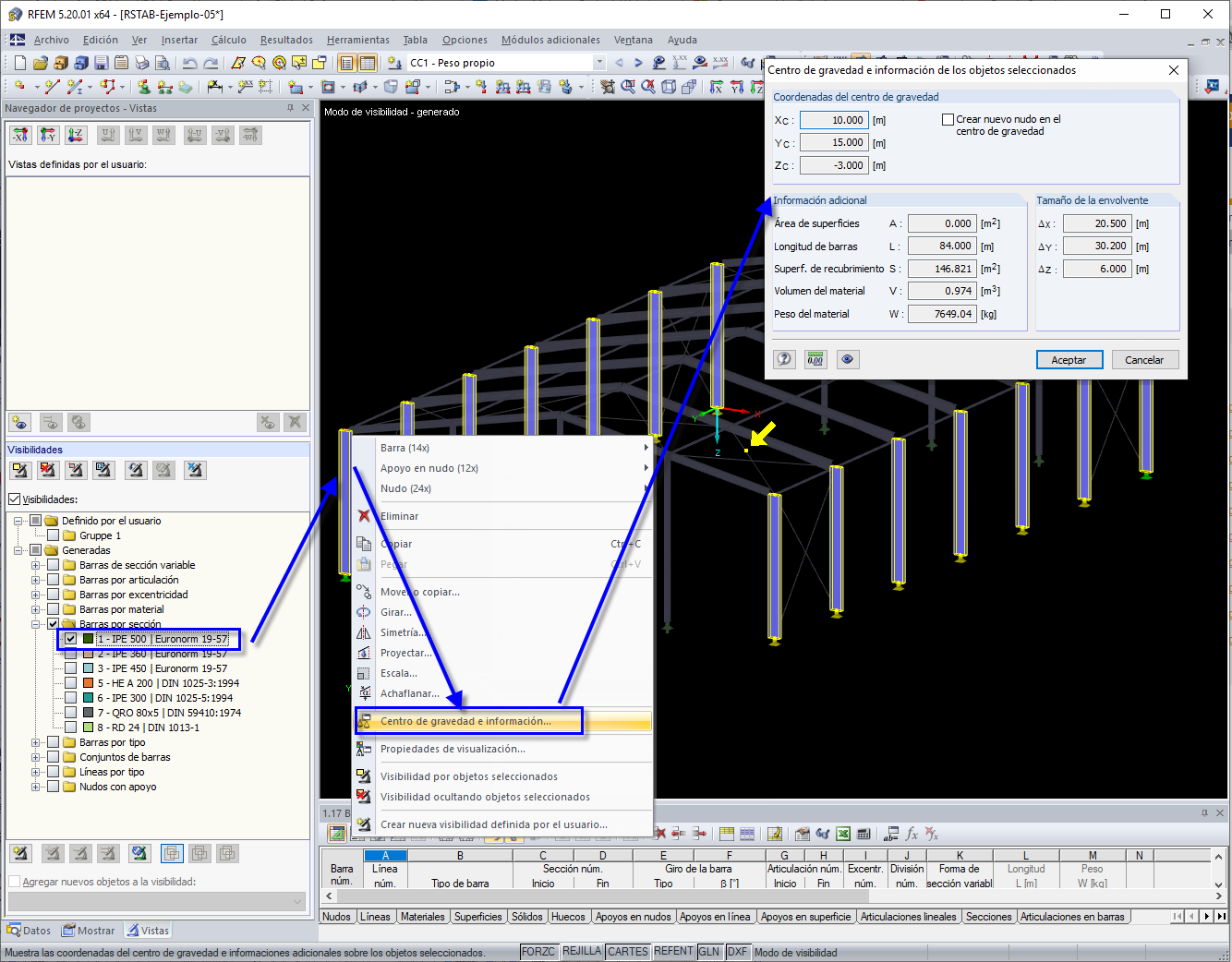This screenshot has height=962, width=1232.
Task: Toggle the 'Barras por sección' checkbox
Action: (x=54, y=624)
